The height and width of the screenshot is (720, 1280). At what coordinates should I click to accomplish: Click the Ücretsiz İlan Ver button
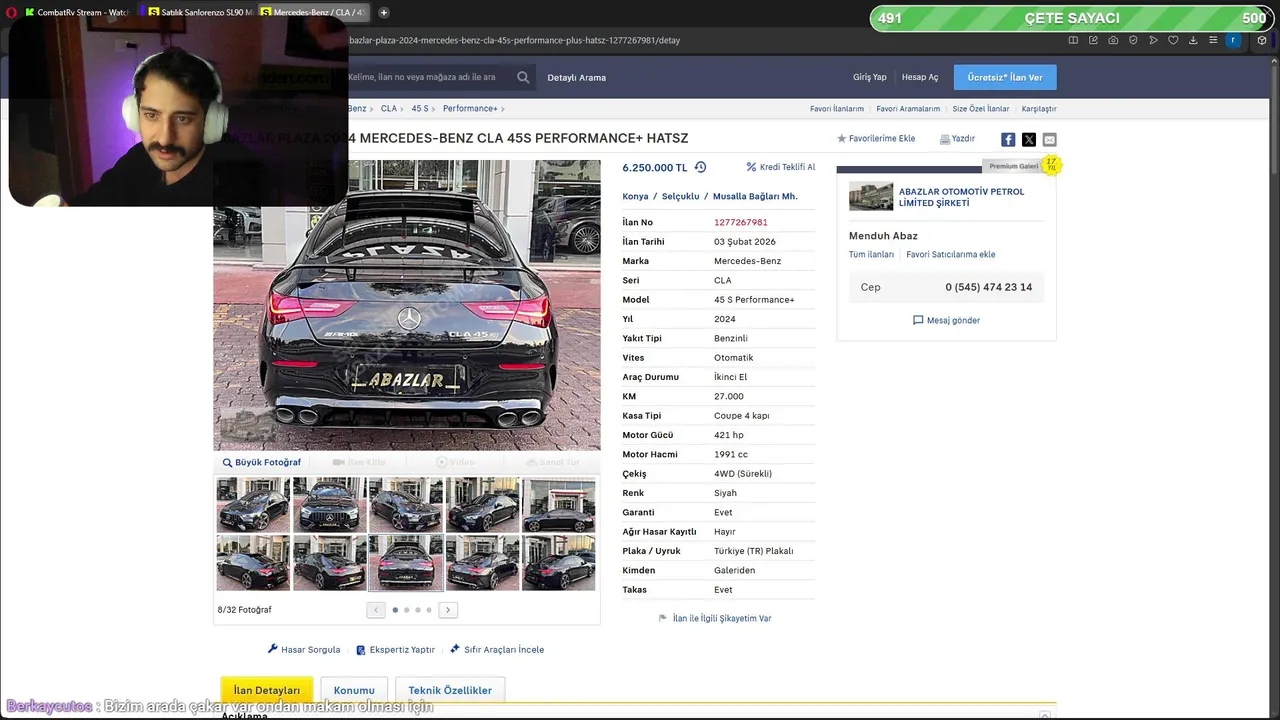pos(1005,77)
